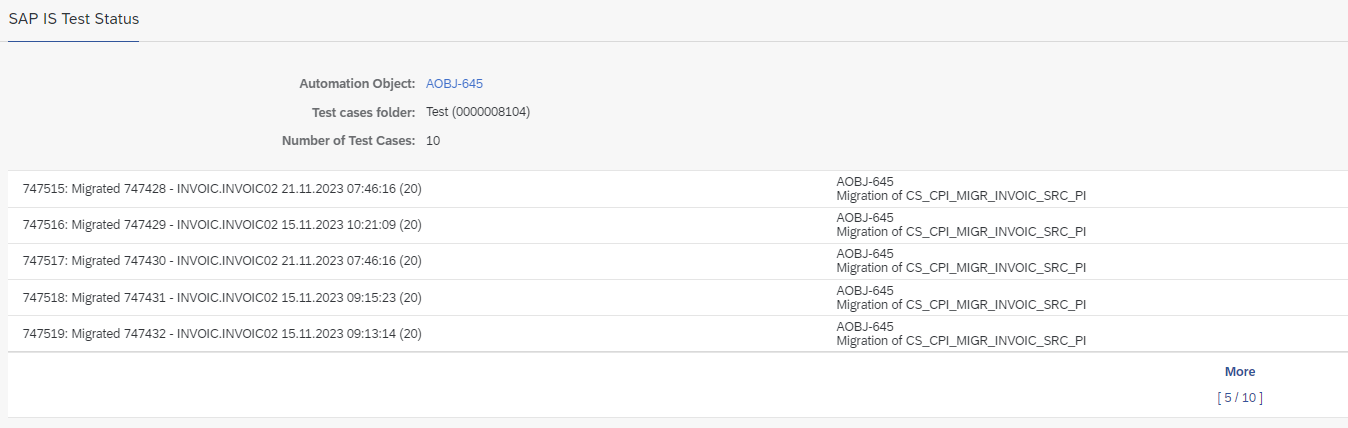Click the migration description in row 747518
Screen dimensions: 1348x428
960,304
